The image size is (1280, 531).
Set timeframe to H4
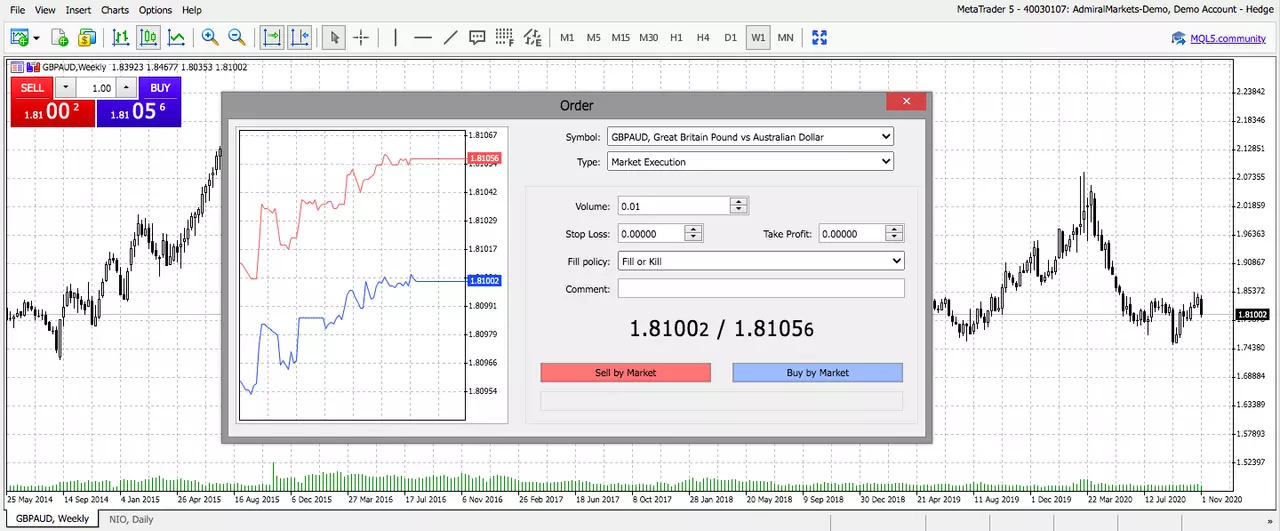click(703, 38)
